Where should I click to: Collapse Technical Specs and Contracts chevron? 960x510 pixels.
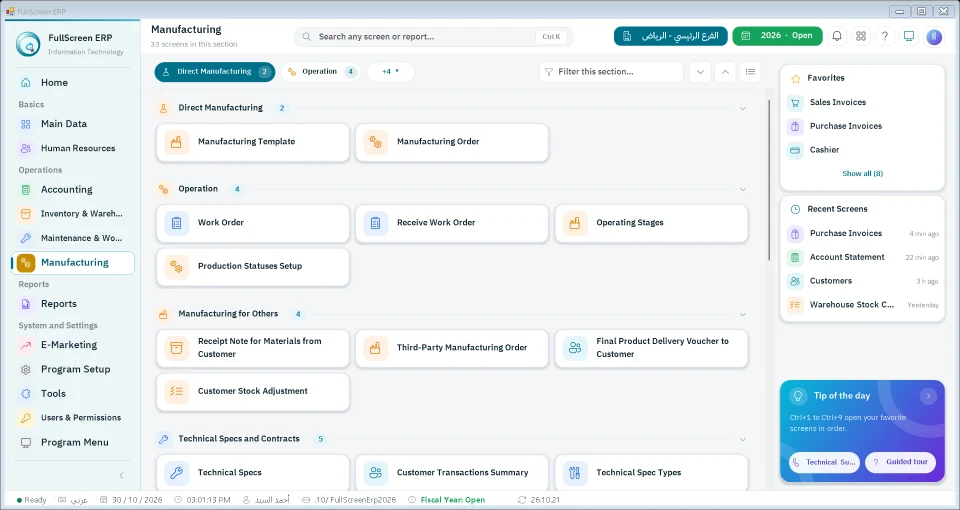(x=743, y=440)
